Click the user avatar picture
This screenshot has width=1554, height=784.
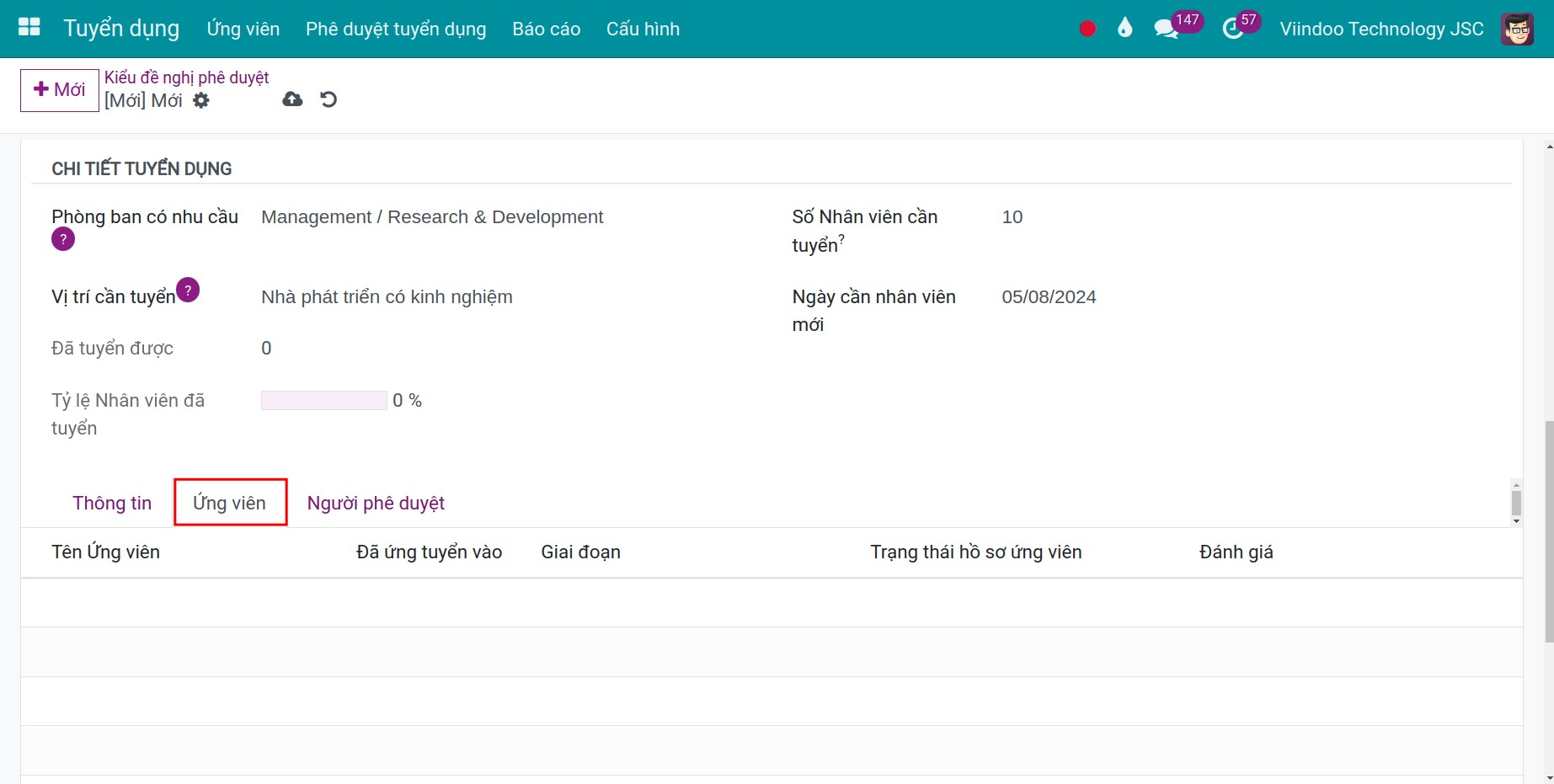1517,29
